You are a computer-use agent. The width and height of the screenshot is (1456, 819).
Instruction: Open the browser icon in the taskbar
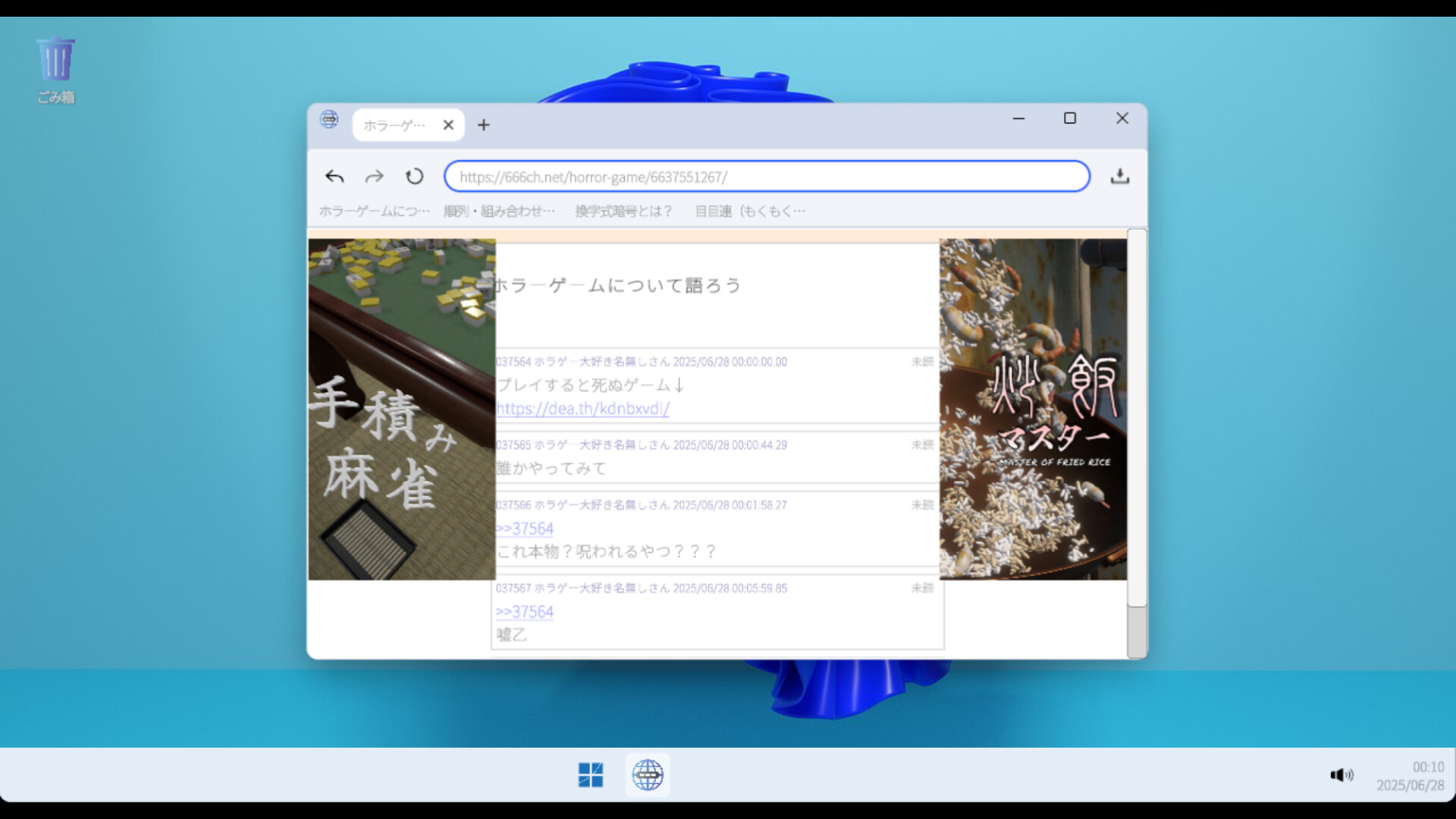click(x=648, y=775)
